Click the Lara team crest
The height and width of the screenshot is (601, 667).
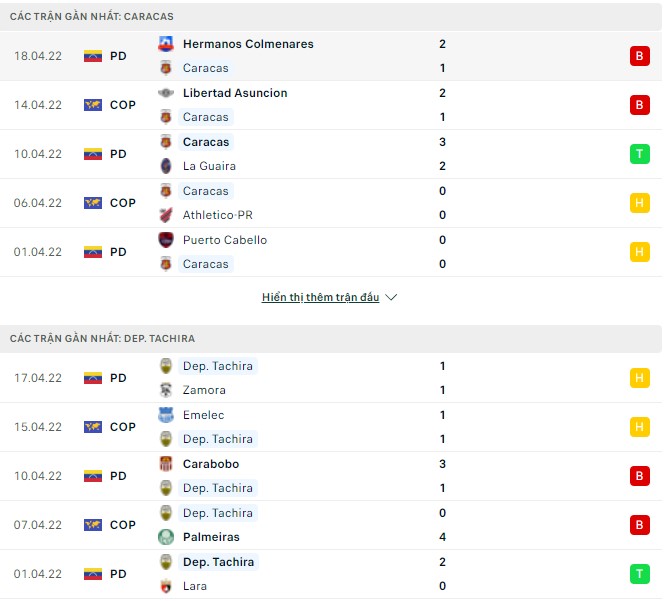click(x=166, y=586)
